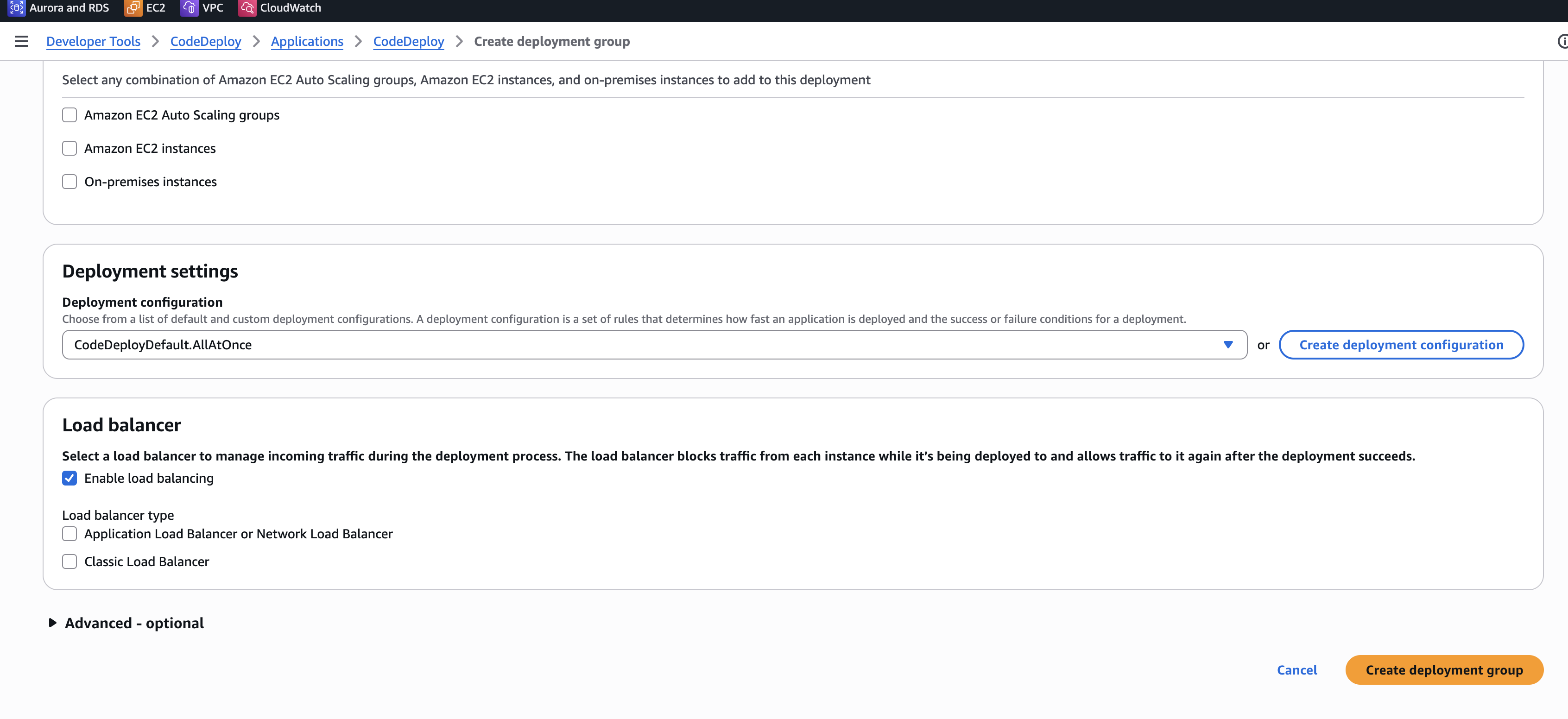This screenshot has width=1568, height=719.
Task: Select Application or Network Load Balancer type
Action: click(x=70, y=534)
